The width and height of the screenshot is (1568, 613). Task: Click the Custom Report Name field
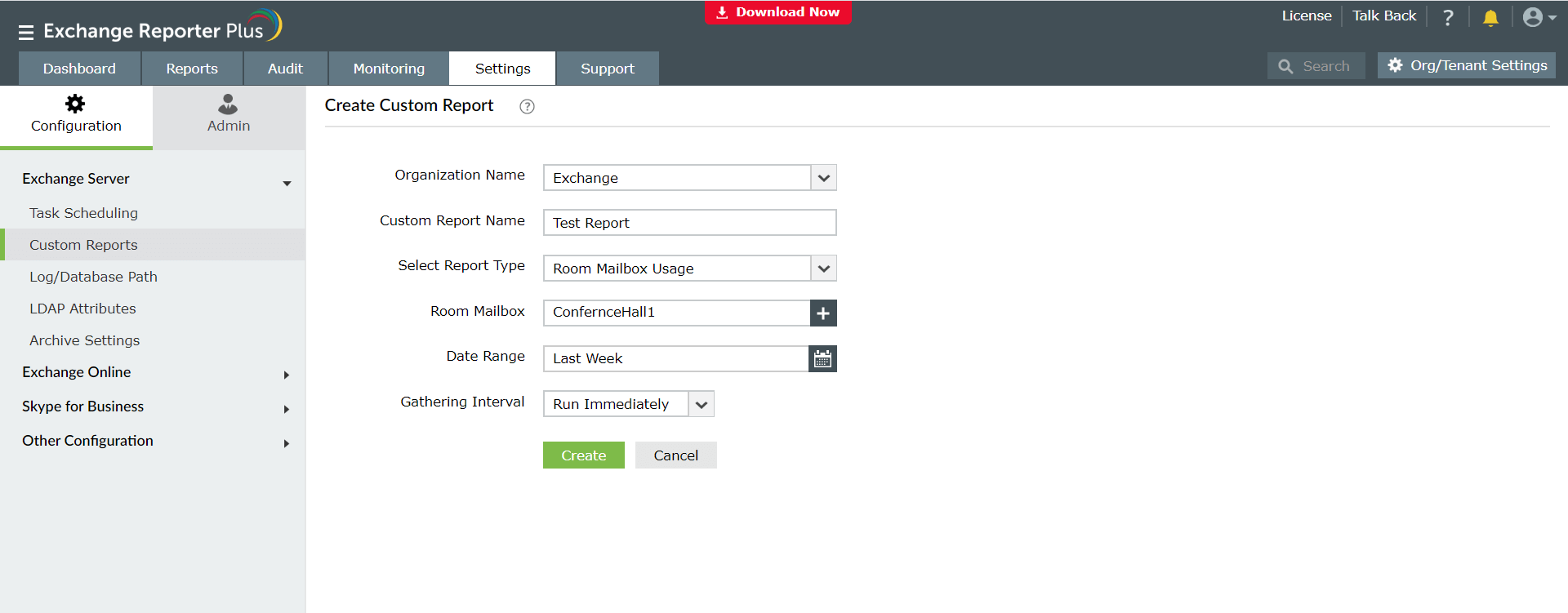(x=690, y=223)
